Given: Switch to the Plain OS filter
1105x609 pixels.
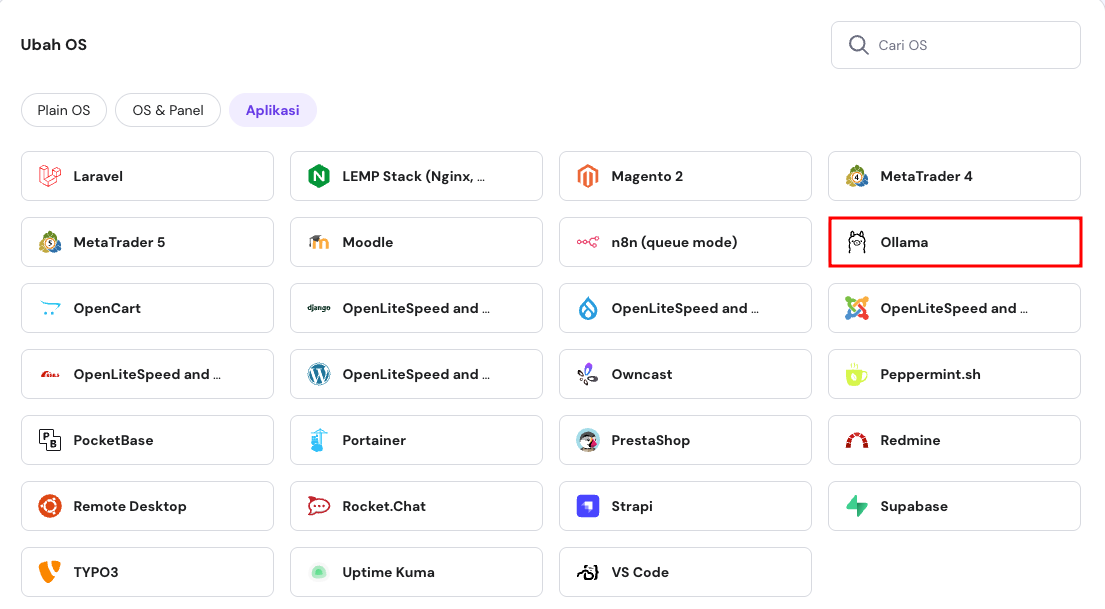Looking at the screenshot, I should 63,110.
